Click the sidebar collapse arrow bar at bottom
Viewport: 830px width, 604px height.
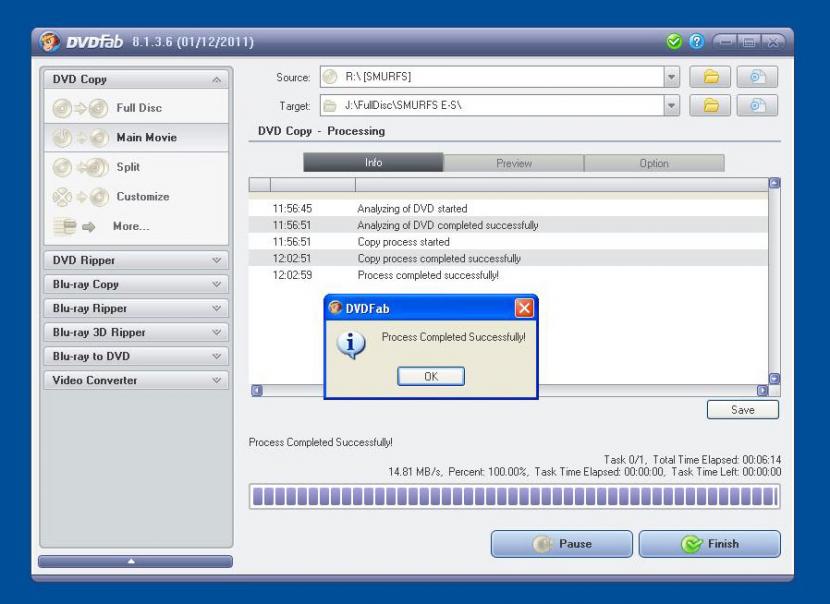coord(136,561)
